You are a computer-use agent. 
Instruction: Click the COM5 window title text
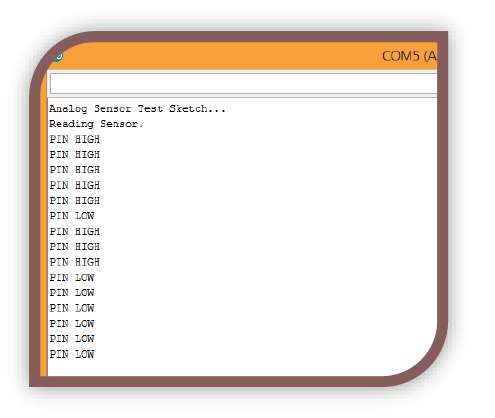click(409, 56)
